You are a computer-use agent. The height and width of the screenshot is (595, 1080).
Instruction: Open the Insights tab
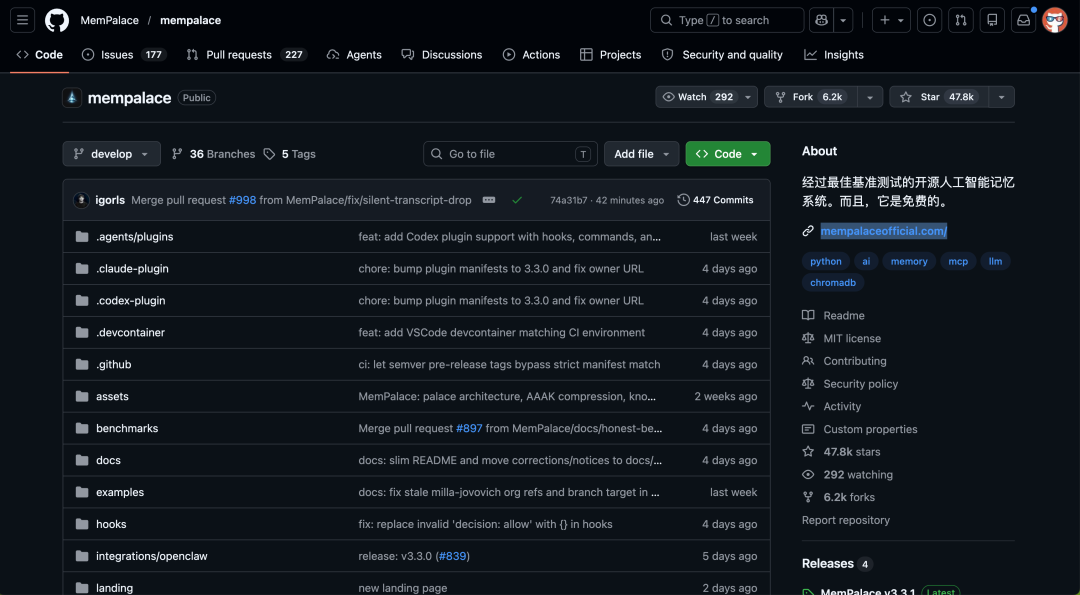[833, 54]
